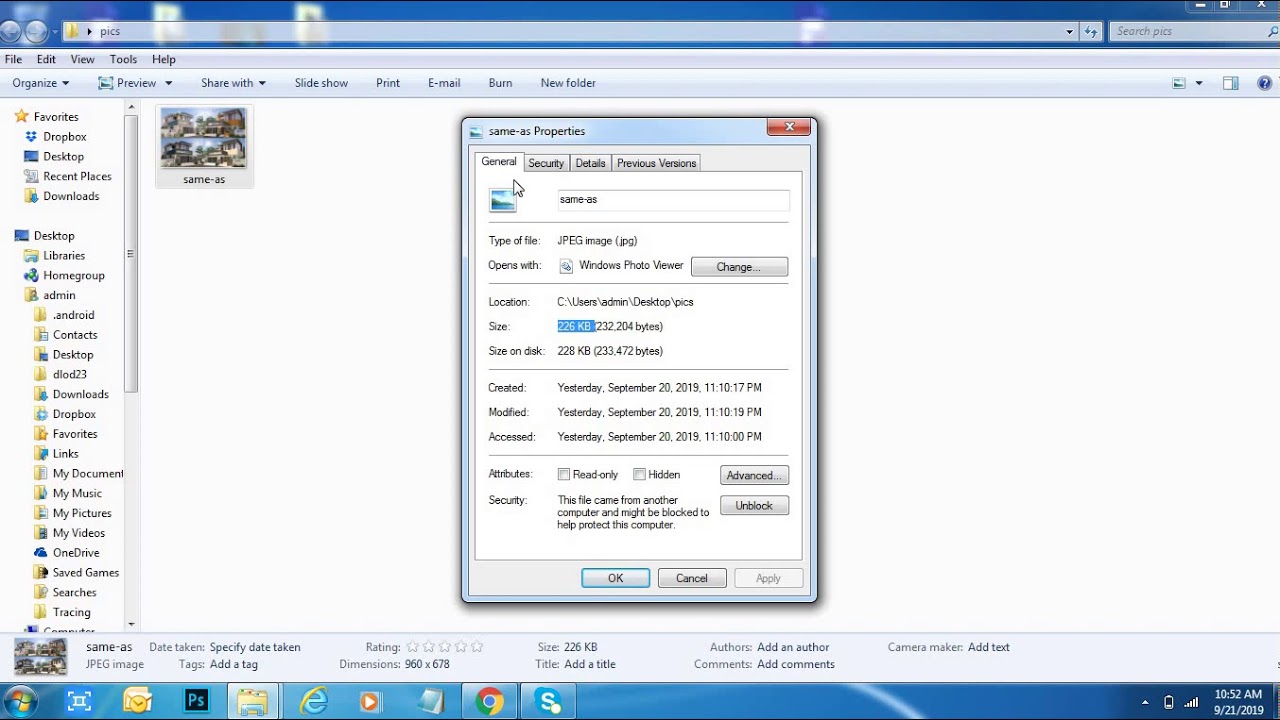Show hidden system tray icons
The width and height of the screenshot is (1280, 720).
pyautogui.click(x=1145, y=702)
